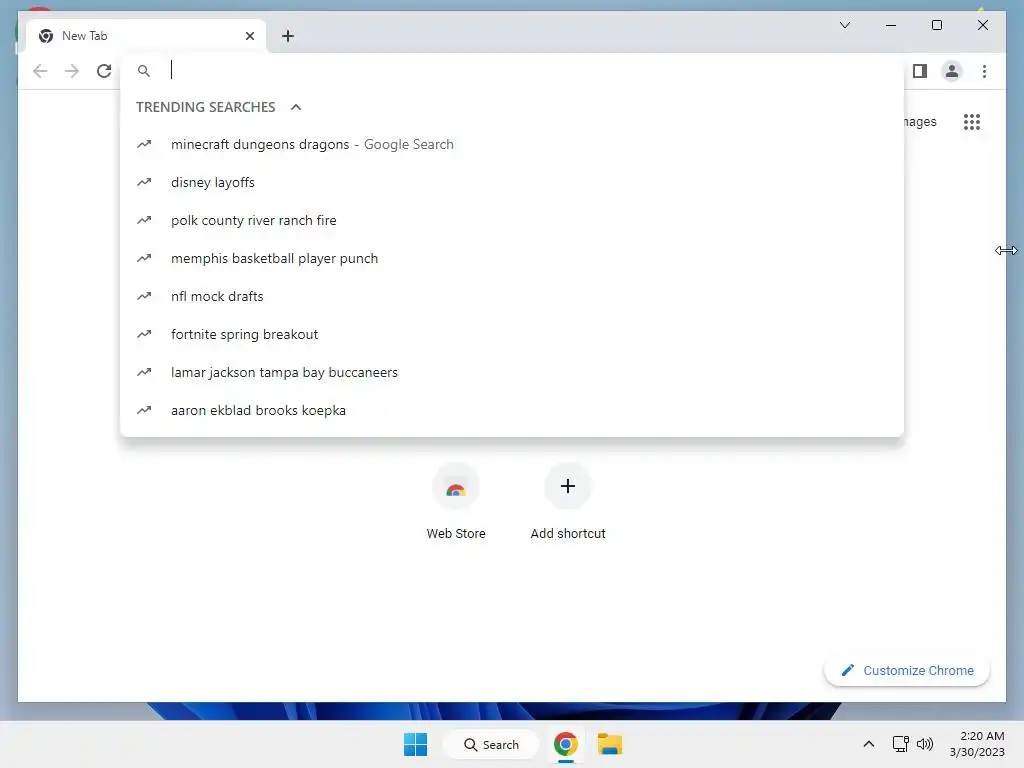This screenshot has height=768, width=1024.
Task: Reload the current page
Action: click(104, 71)
